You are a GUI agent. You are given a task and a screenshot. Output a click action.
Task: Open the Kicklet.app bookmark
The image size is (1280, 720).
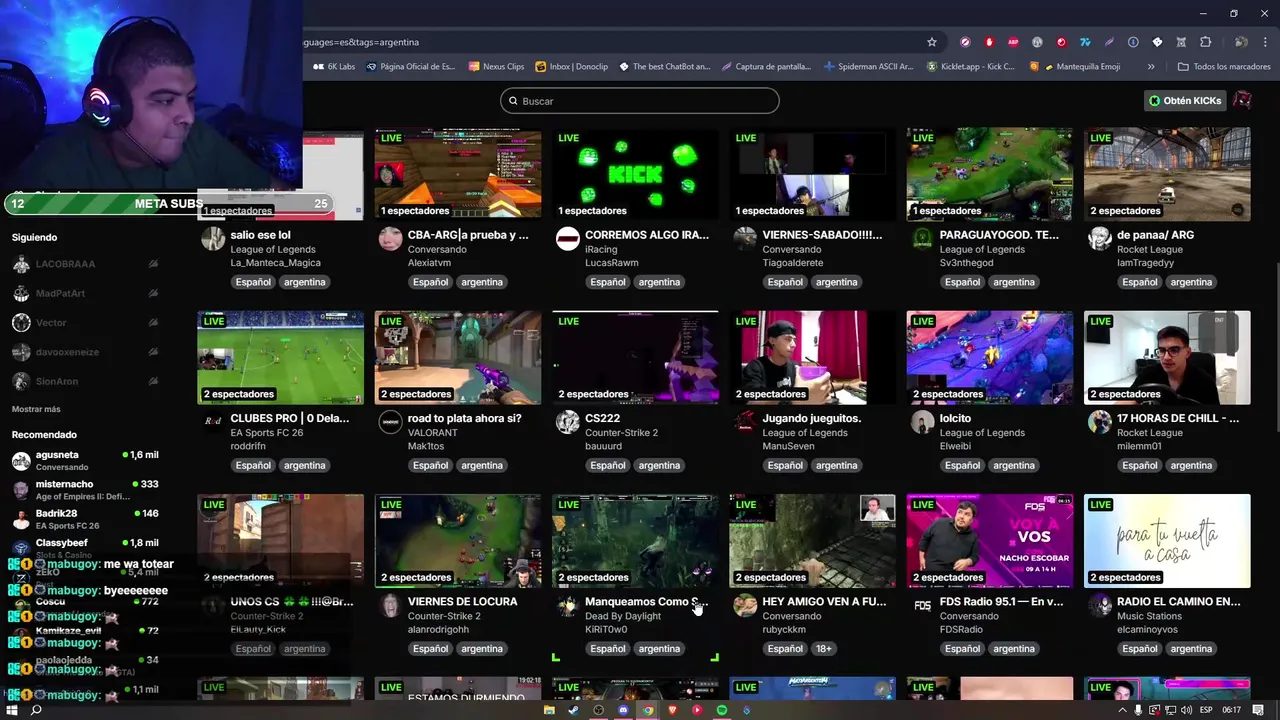tap(970, 67)
